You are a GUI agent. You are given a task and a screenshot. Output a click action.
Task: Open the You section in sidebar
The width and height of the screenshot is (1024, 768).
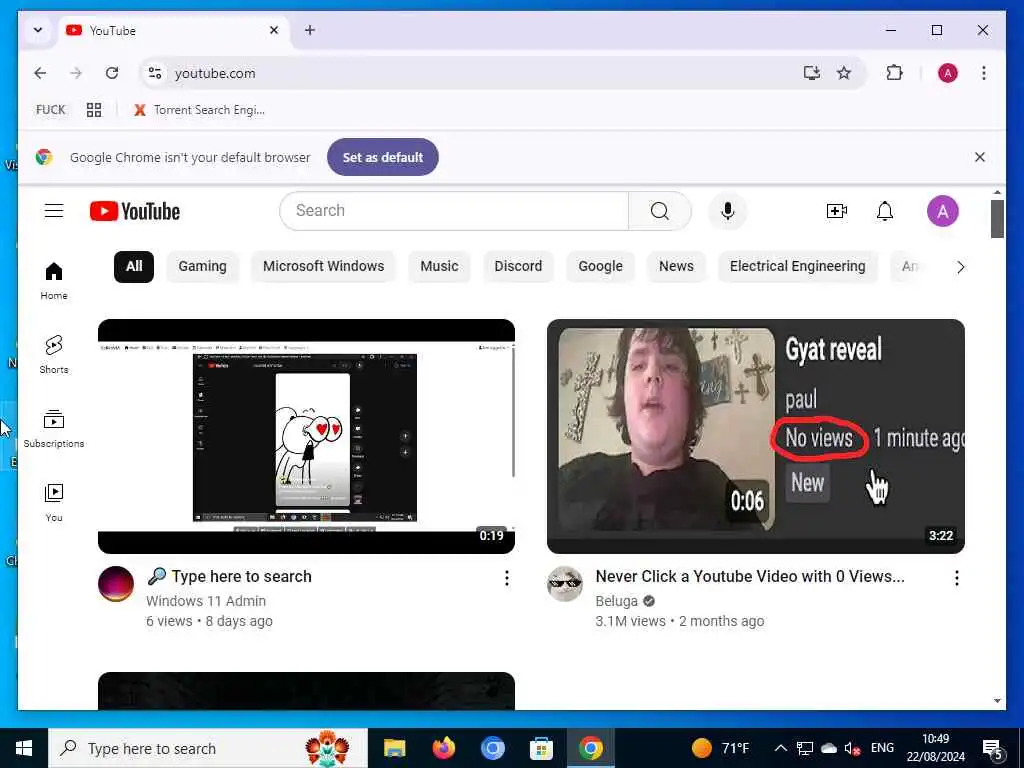click(x=54, y=502)
